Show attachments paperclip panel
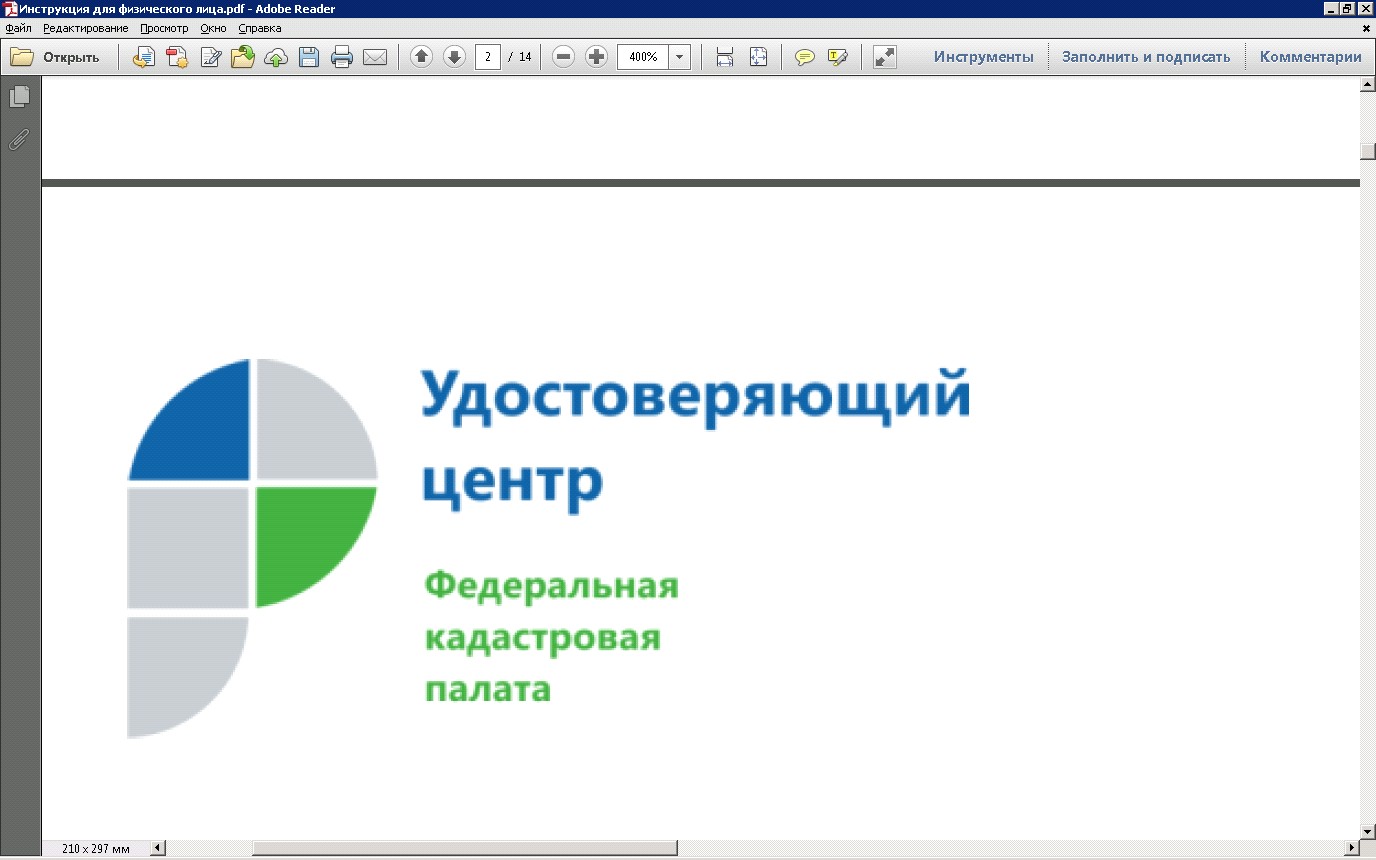This screenshot has height=860, width=1376. 19,140
